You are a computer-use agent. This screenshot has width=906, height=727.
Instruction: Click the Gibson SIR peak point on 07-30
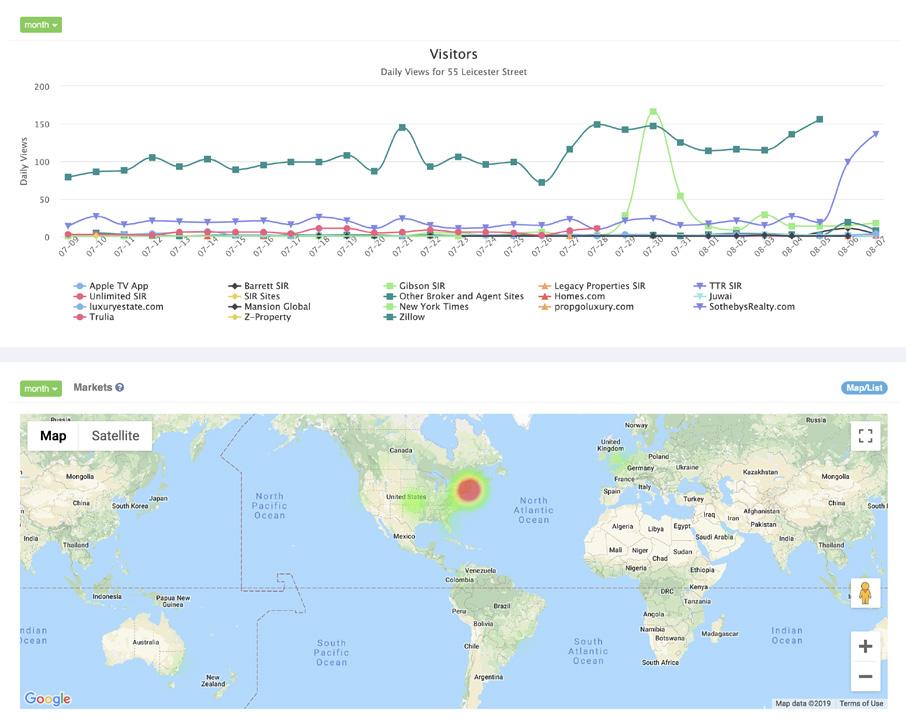653,112
